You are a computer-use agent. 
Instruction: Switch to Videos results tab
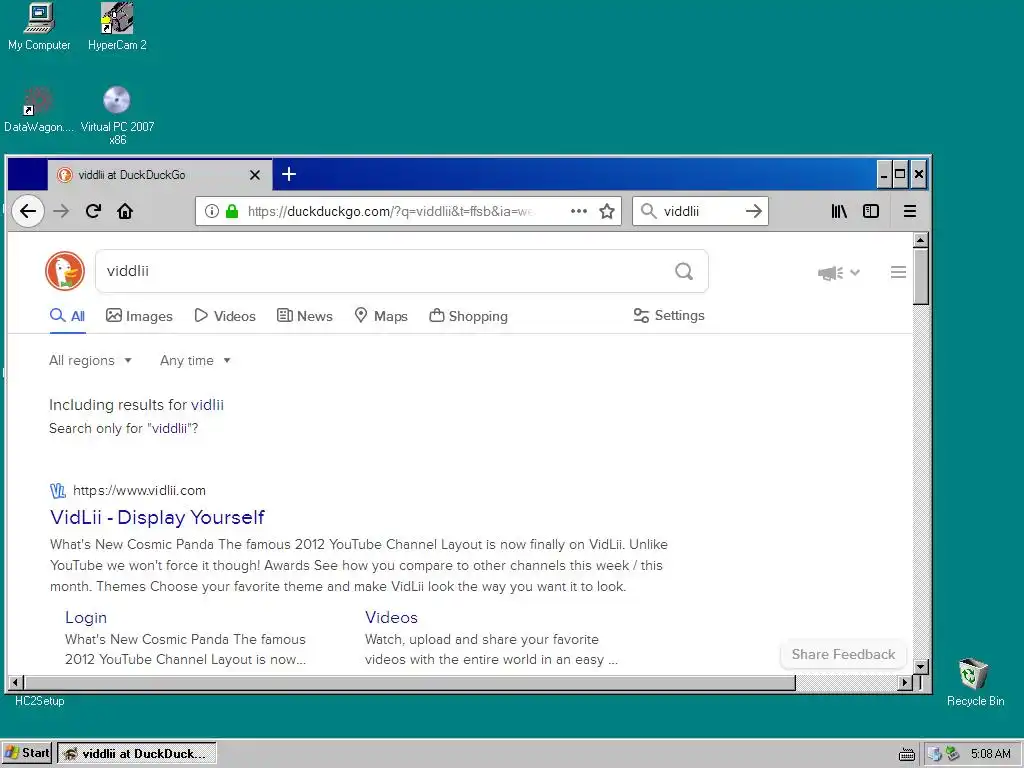tap(225, 316)
